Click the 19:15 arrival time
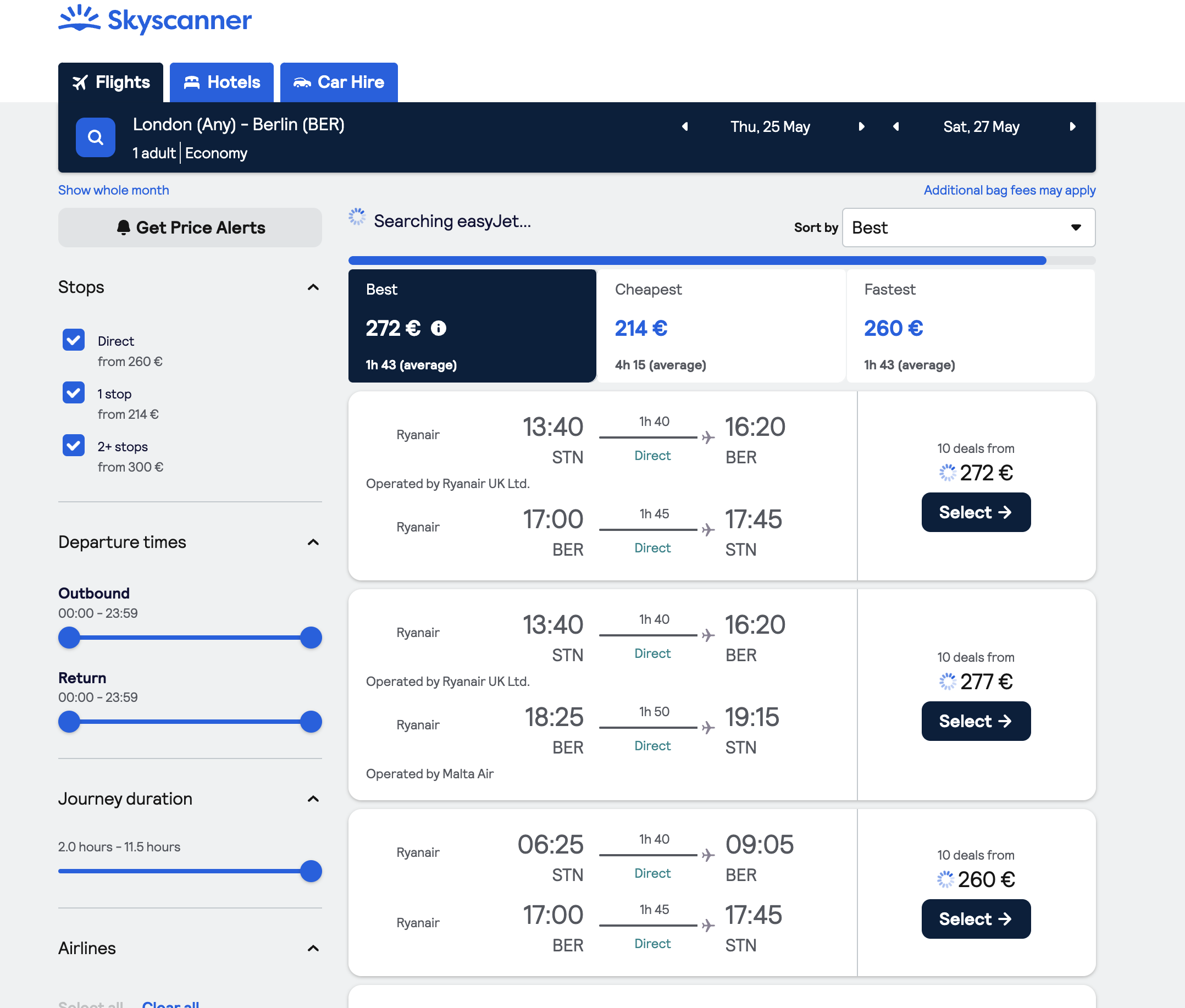This screenshot has height=1008, width=1185. pyautogui.click(x=752, y=717)
